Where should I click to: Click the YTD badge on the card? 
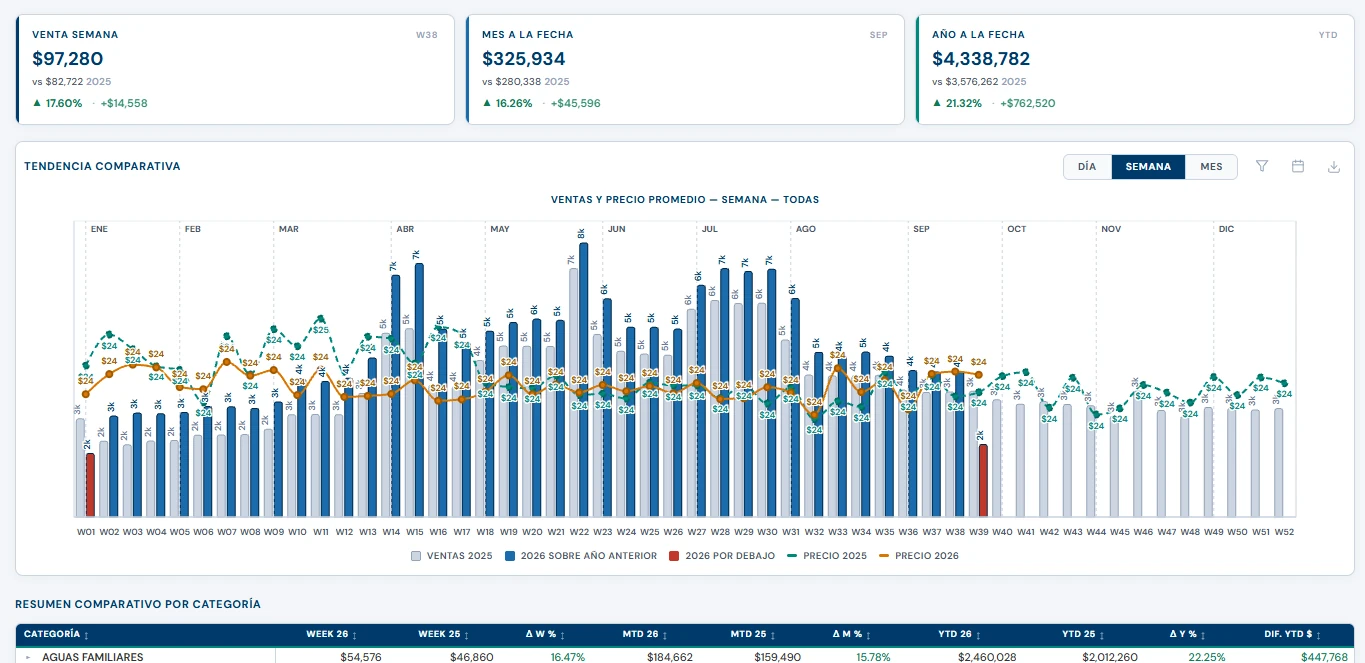click(x=1328, y=35)
